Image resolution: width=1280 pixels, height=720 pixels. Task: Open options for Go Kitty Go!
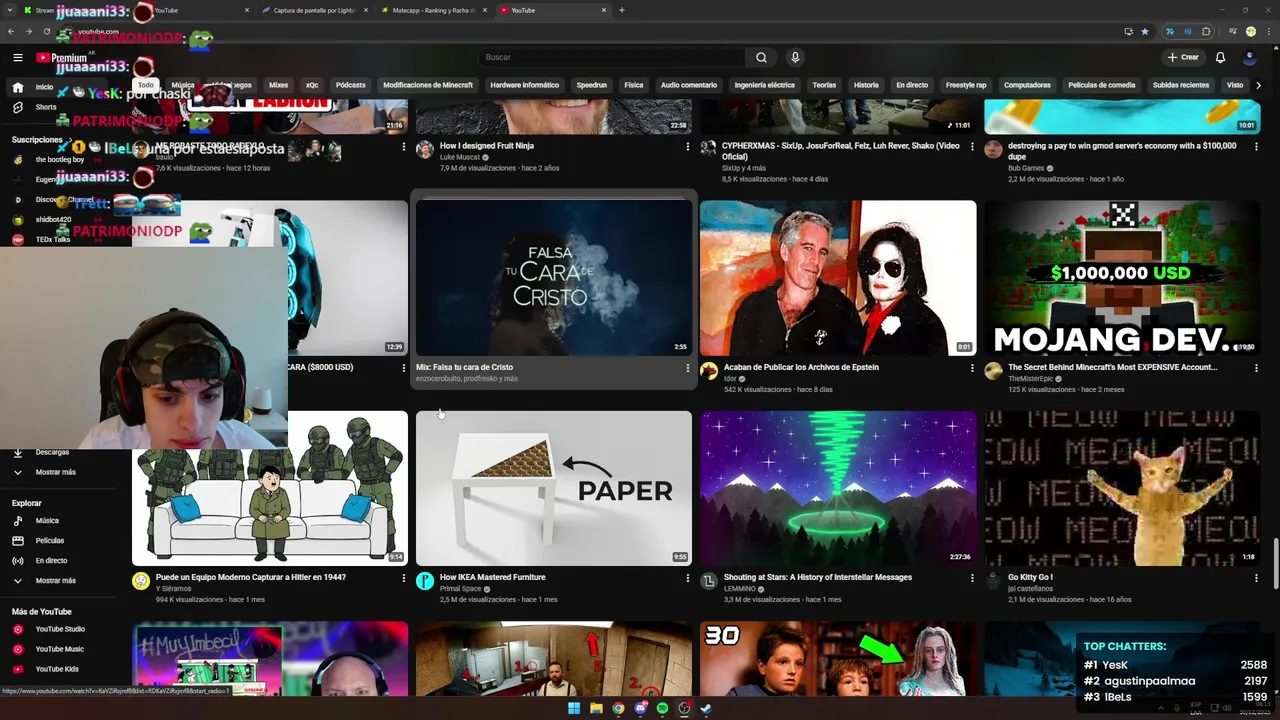[1256, 578]
